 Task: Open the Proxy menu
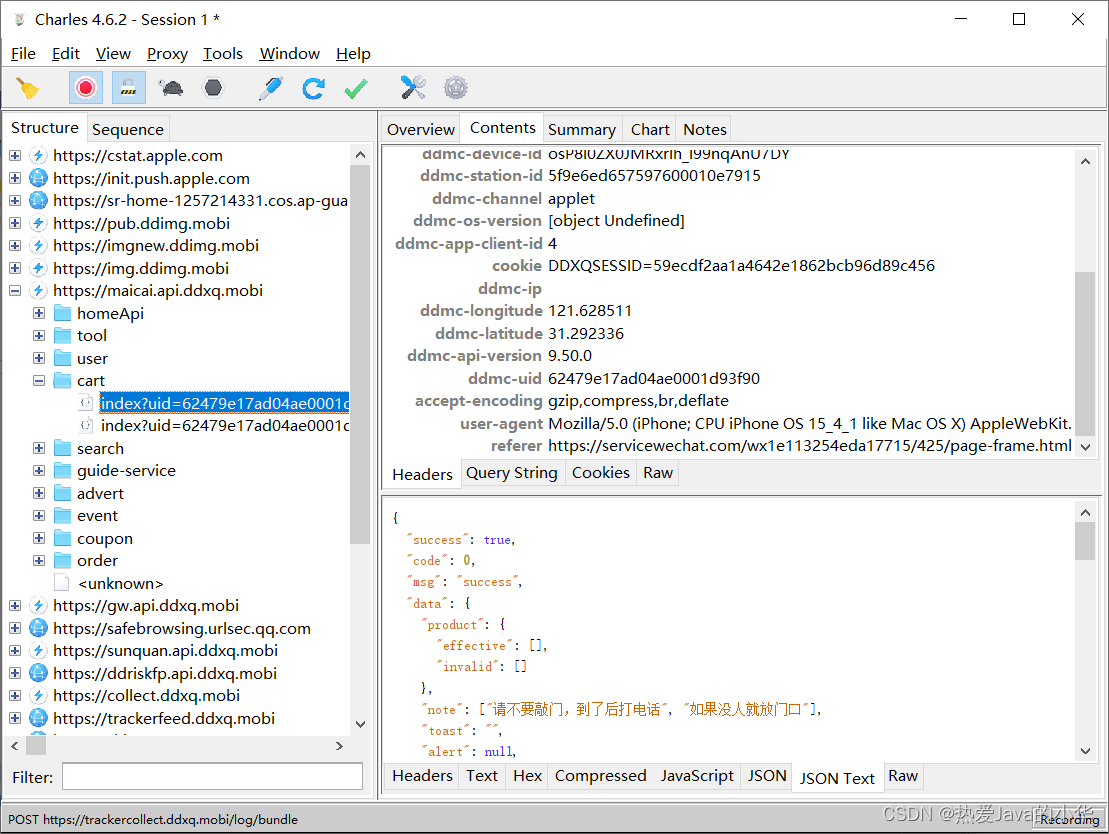[x=167, y=54]
